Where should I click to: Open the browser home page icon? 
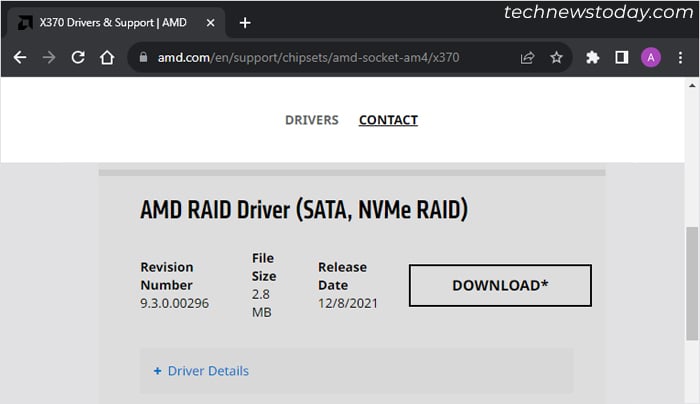(x=107, y=57)
